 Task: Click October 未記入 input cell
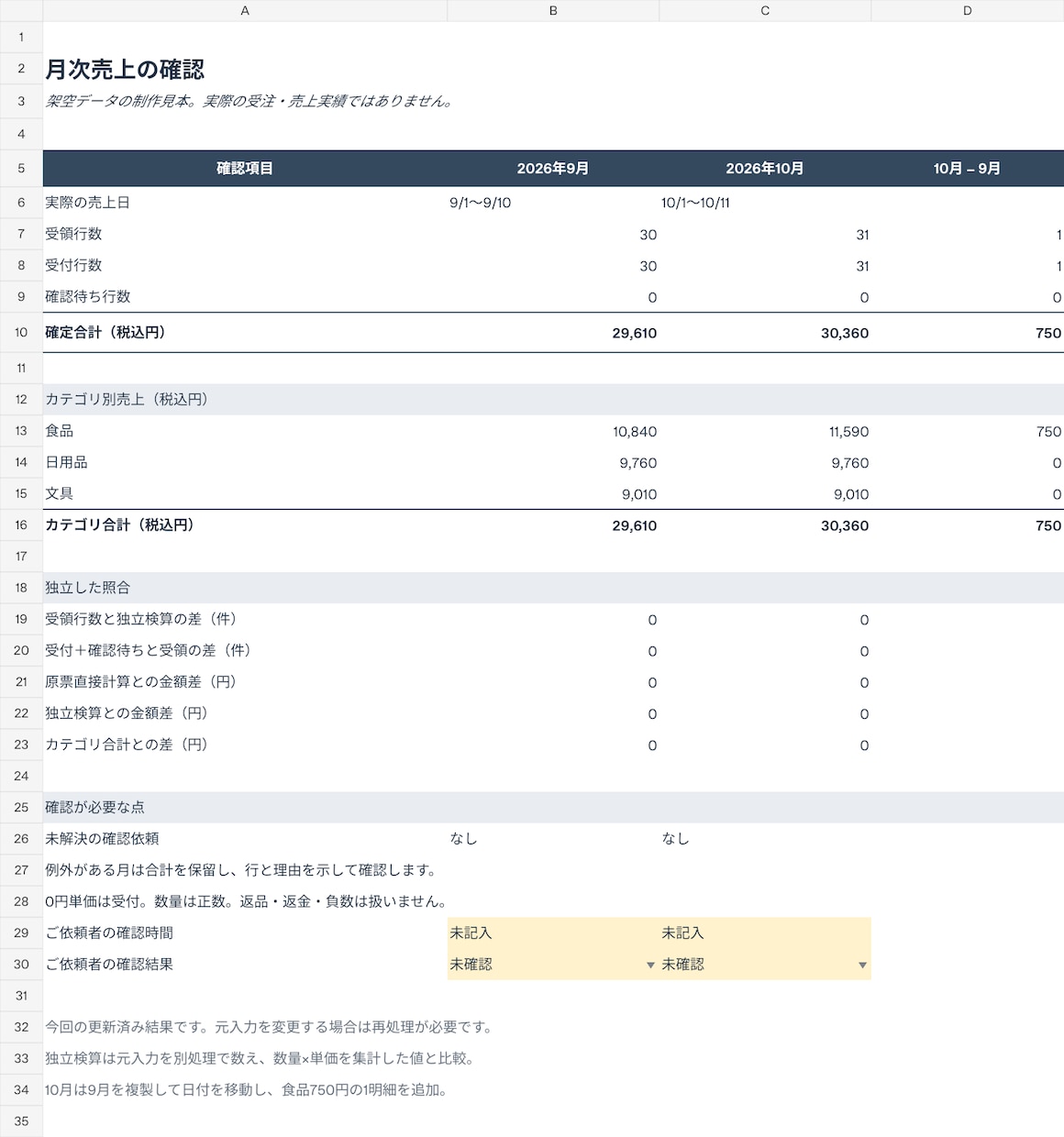coord(765,933)
